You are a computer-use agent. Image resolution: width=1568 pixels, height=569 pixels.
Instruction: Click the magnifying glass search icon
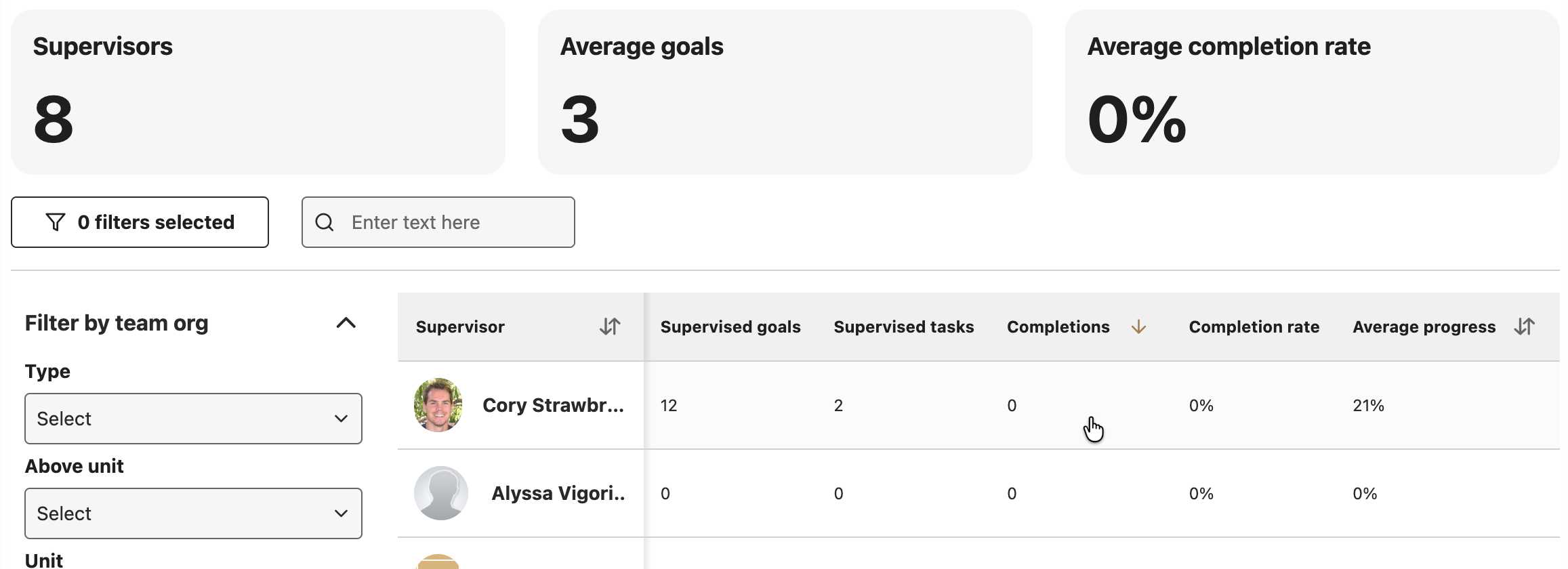pyautogui.click(x=325, y=222)
